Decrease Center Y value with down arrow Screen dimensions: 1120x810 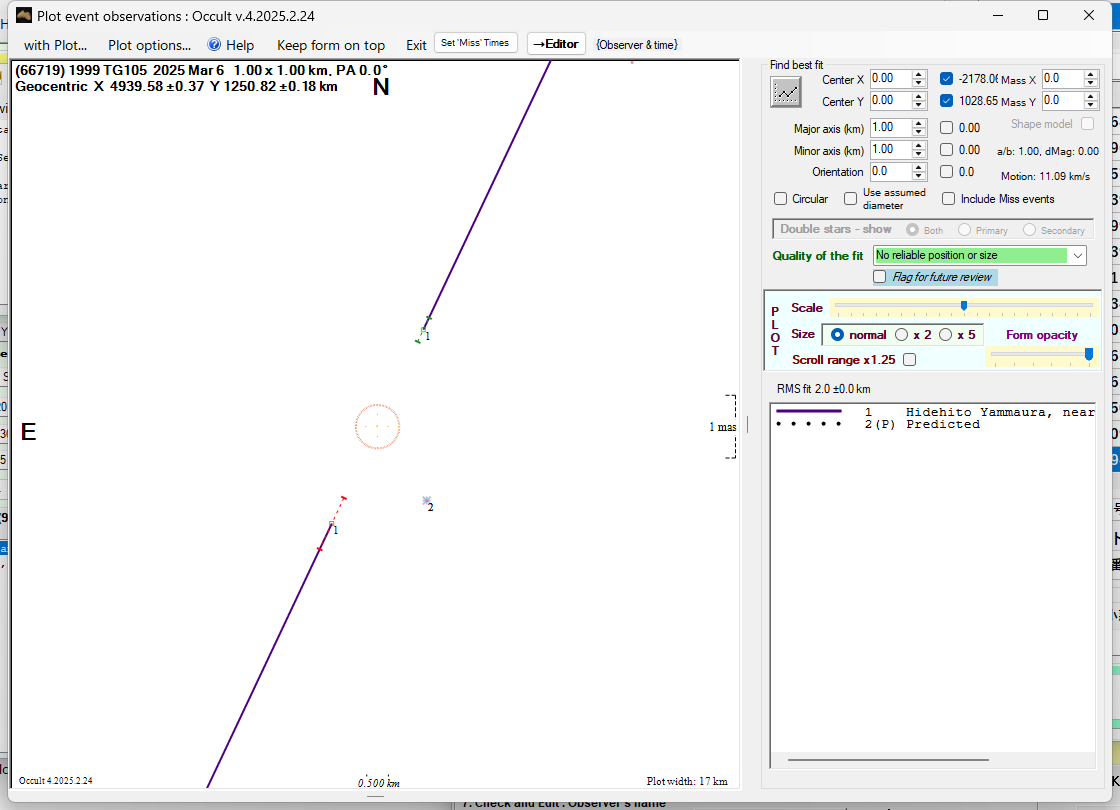[x=919, y=106]
